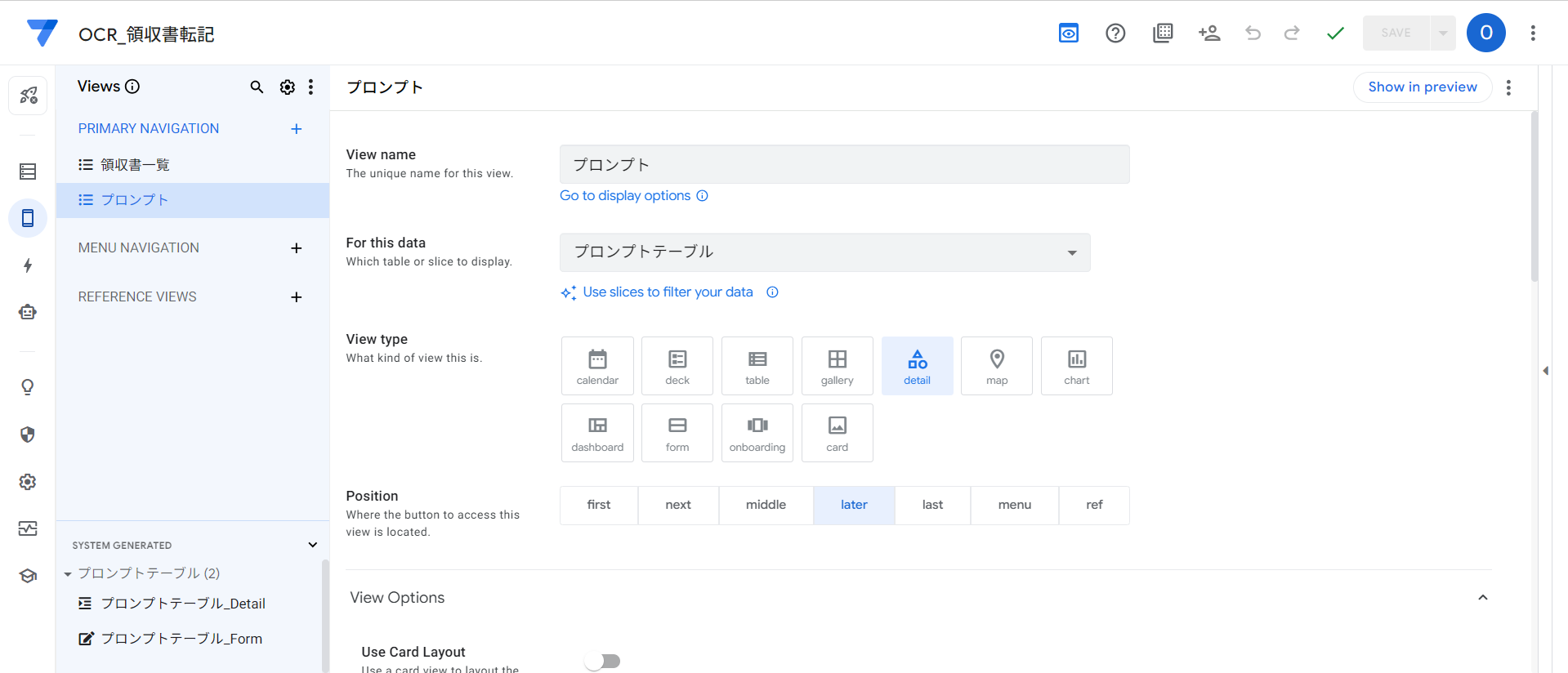Open the For this data dropdown
The height and width of the screenshot is (673, 1568).
[x=824, y=252]
